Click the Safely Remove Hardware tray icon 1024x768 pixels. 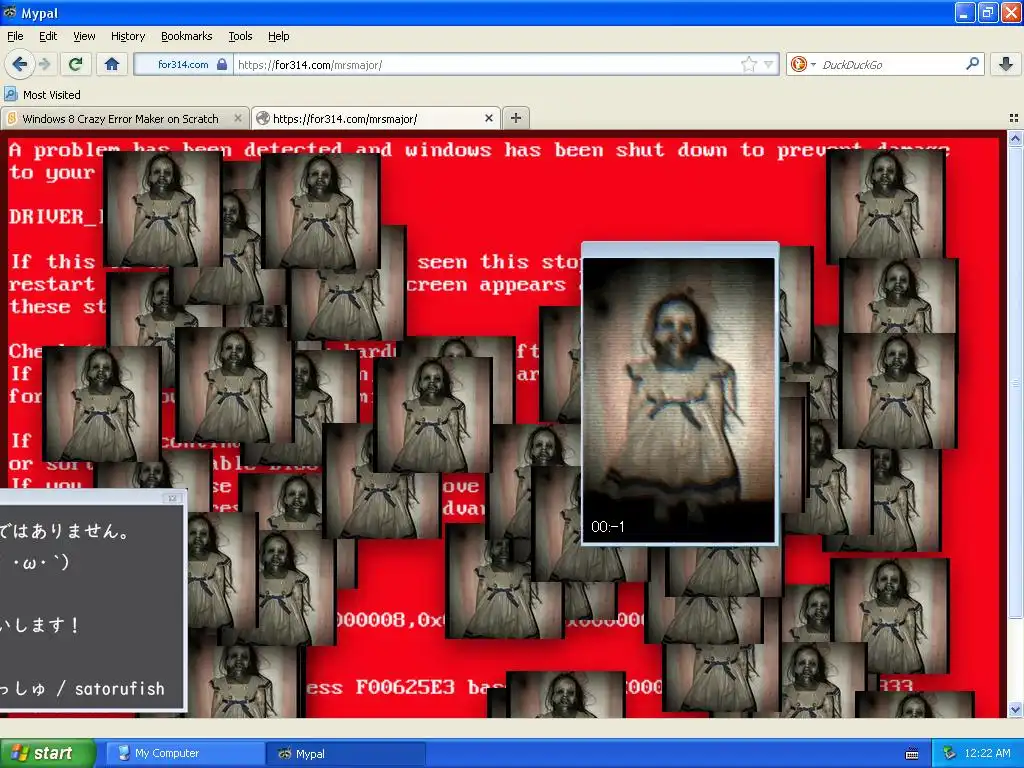coord(949,753)
